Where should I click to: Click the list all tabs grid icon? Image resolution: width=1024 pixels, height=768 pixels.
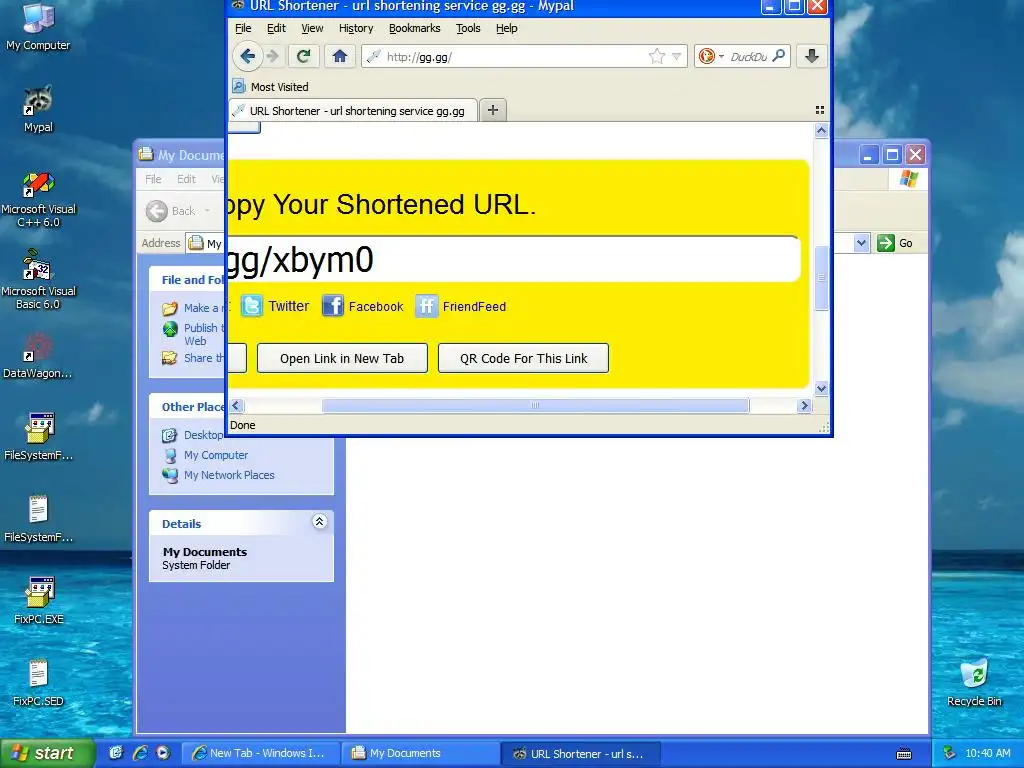[820, 110]
